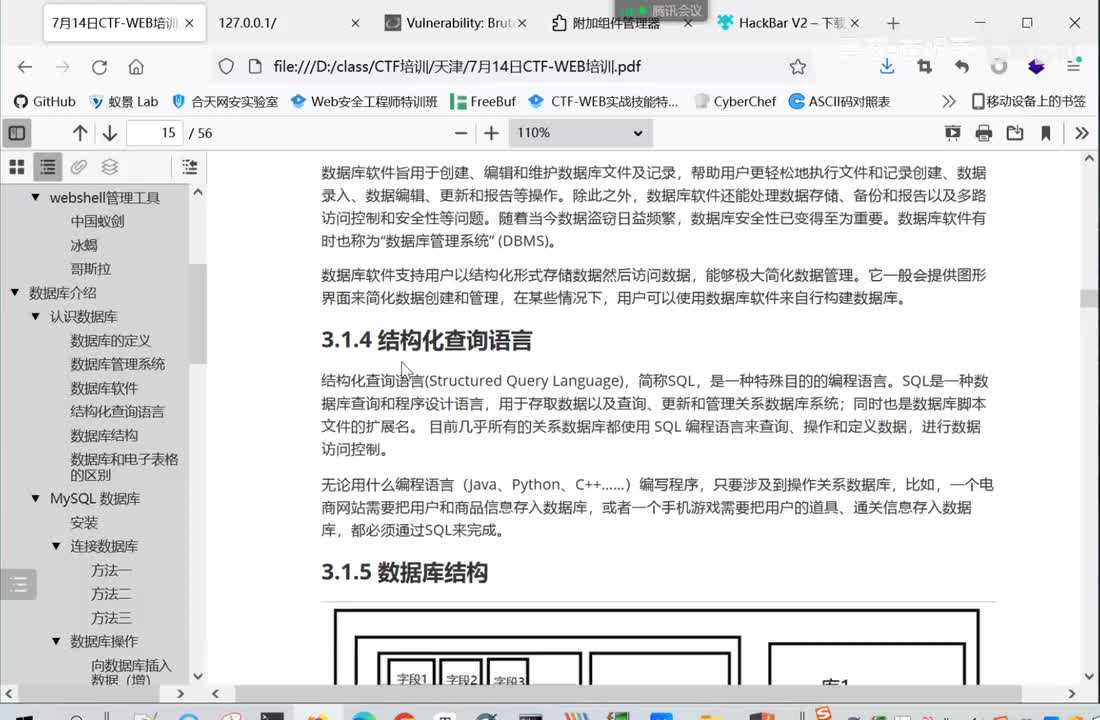Collapse the webshell管理工具 outline node
1100x720 pixels.
coord(35,197)
